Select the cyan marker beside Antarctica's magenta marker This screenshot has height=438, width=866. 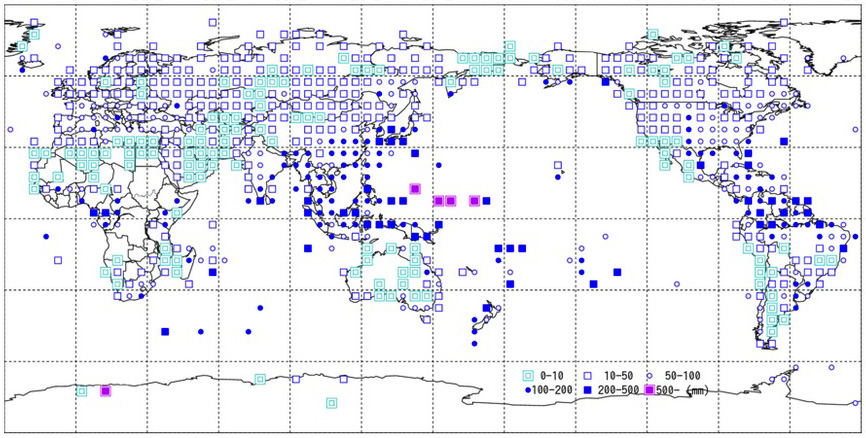click(x=82, y=391)
